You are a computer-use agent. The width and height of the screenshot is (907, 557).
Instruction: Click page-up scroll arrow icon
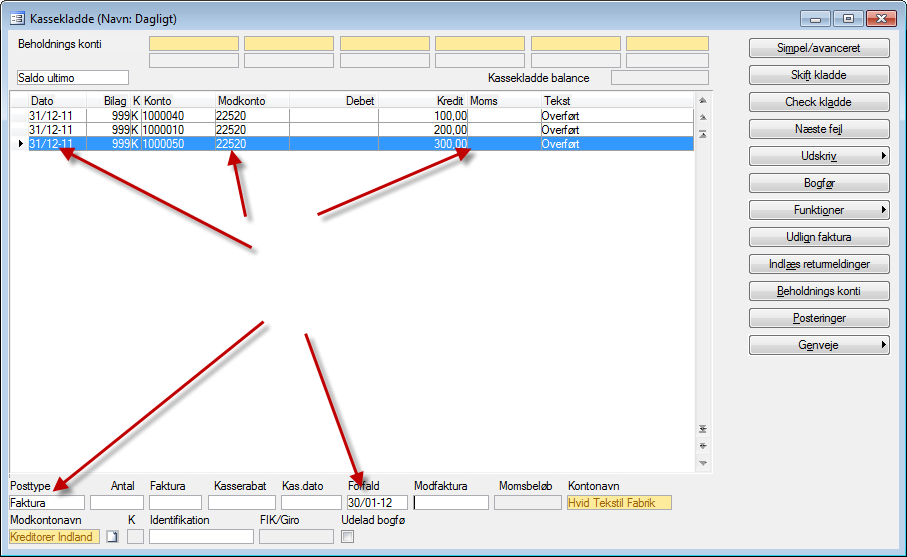(x=703, y=117)
